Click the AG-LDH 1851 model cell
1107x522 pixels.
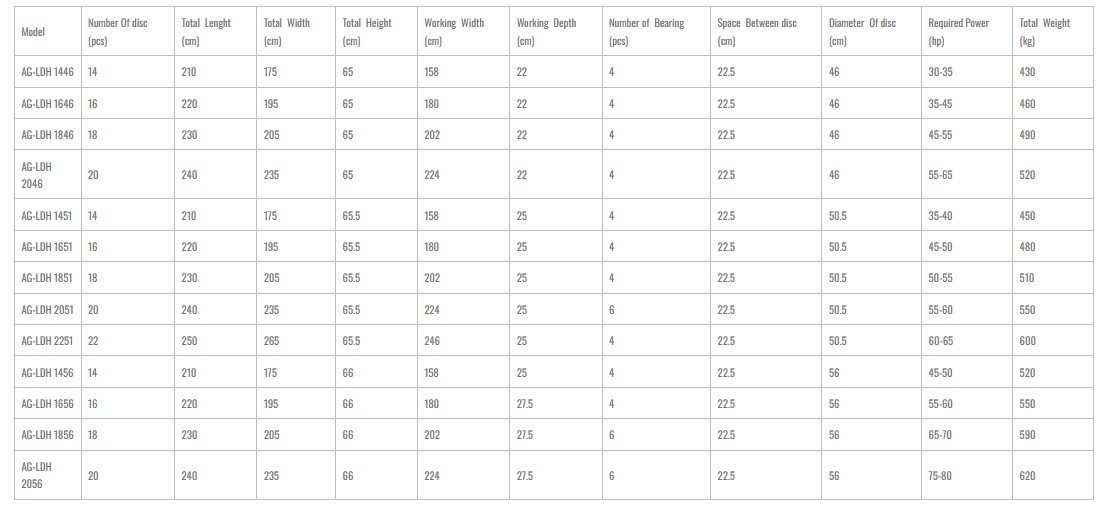pyautogui.click(x=47, y=278)
